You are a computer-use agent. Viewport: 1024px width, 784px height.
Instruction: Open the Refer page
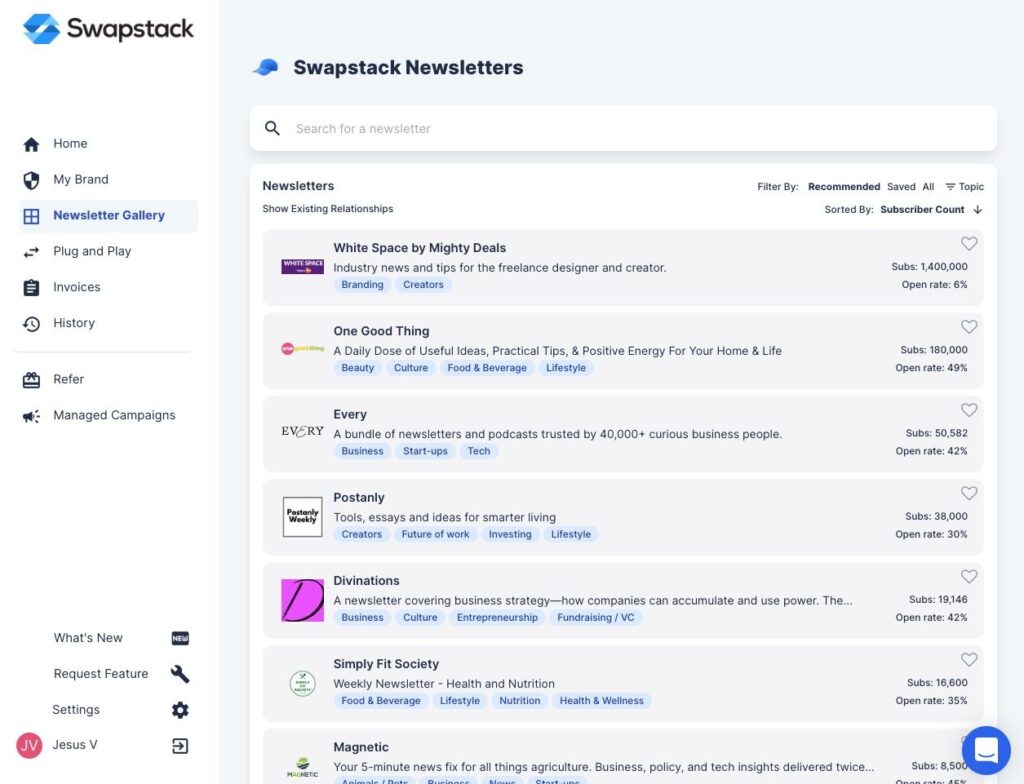coord(69,380)
